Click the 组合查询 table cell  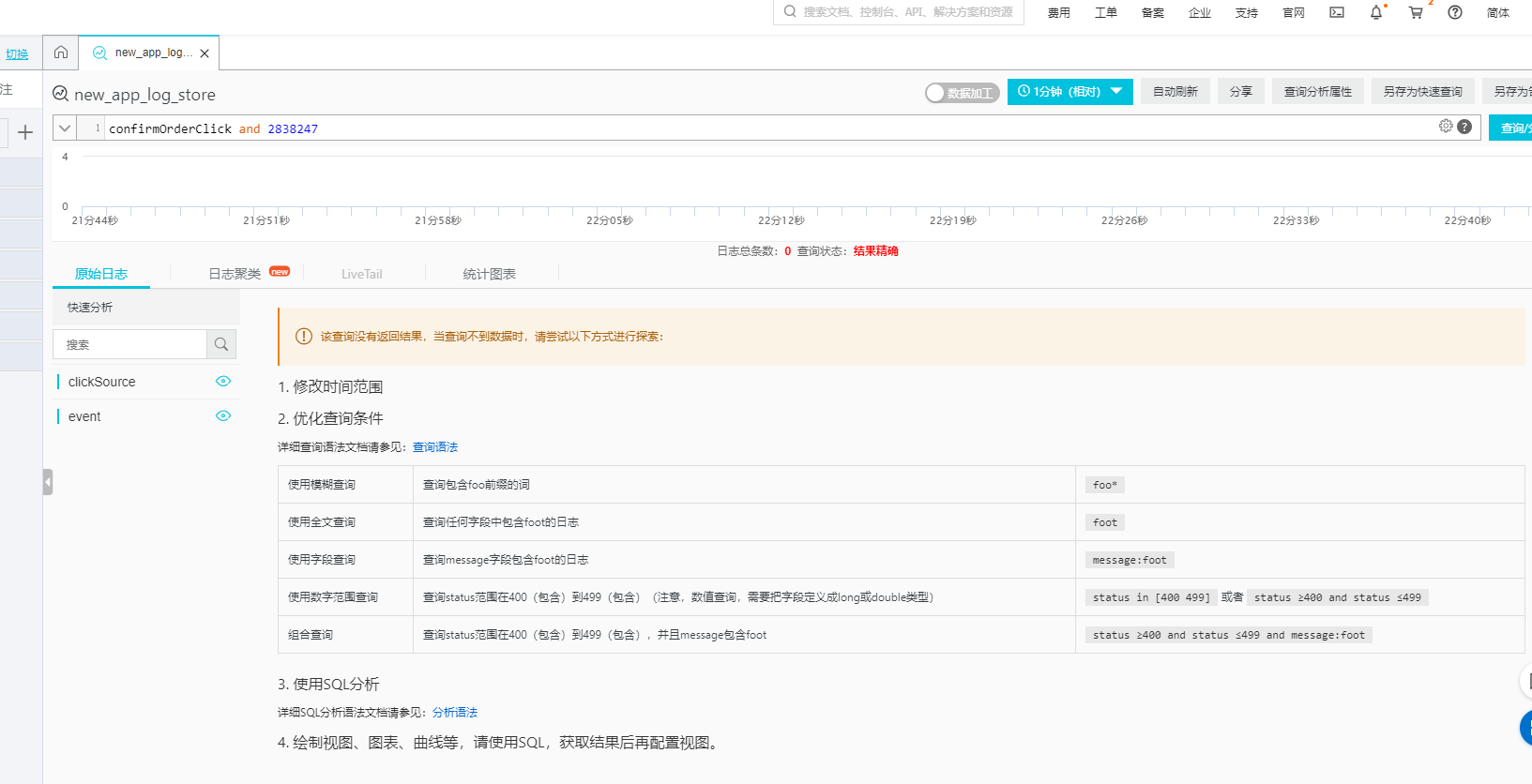[345, 635]
